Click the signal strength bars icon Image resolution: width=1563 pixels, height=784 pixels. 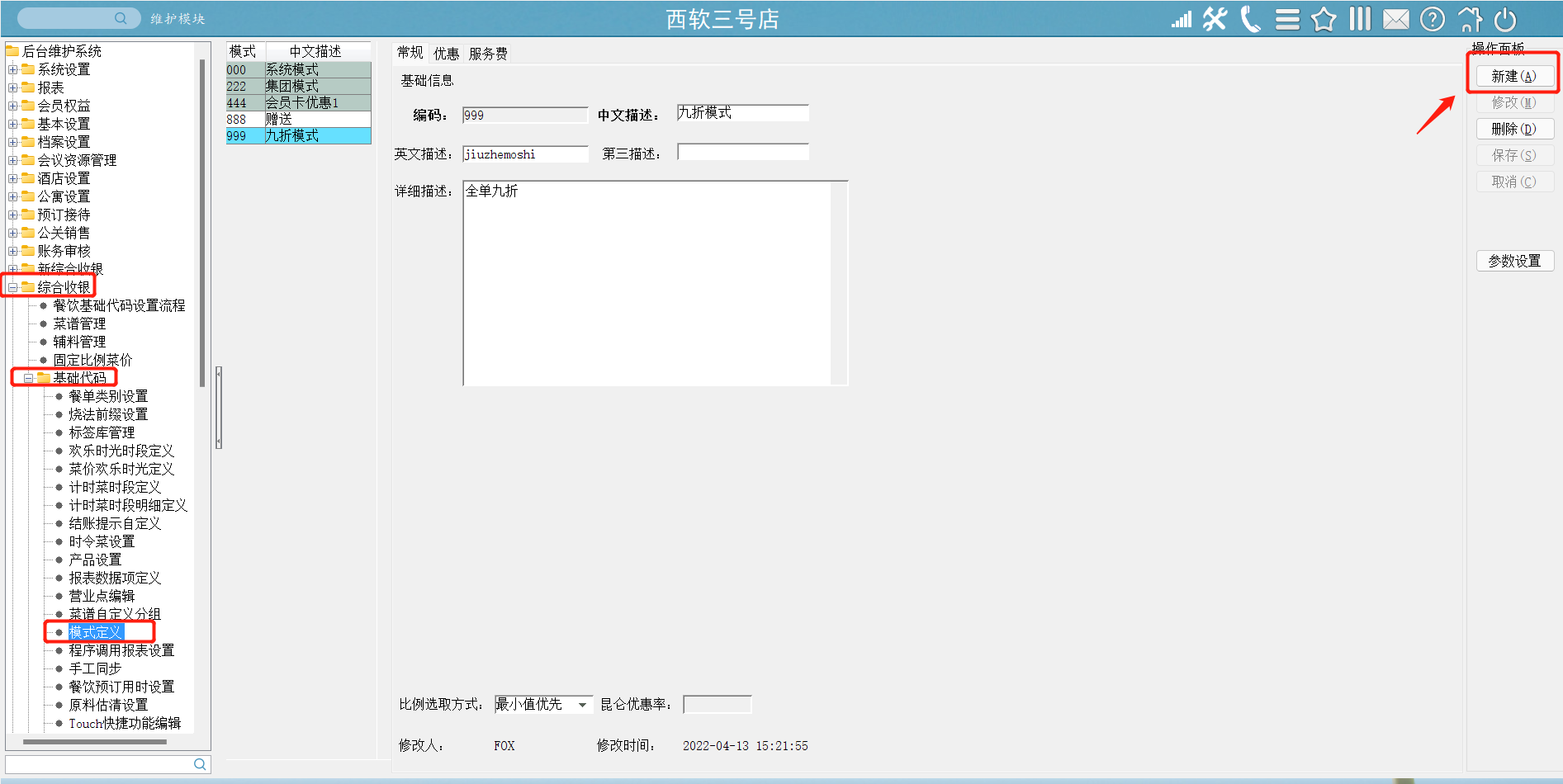tap(1181, 19)
